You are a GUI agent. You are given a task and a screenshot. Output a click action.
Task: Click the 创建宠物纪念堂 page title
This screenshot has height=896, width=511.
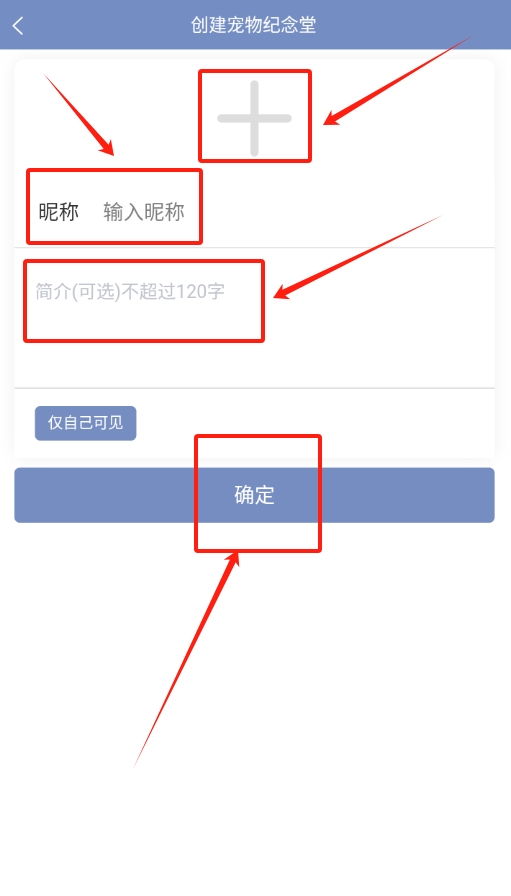coord(254,25)
